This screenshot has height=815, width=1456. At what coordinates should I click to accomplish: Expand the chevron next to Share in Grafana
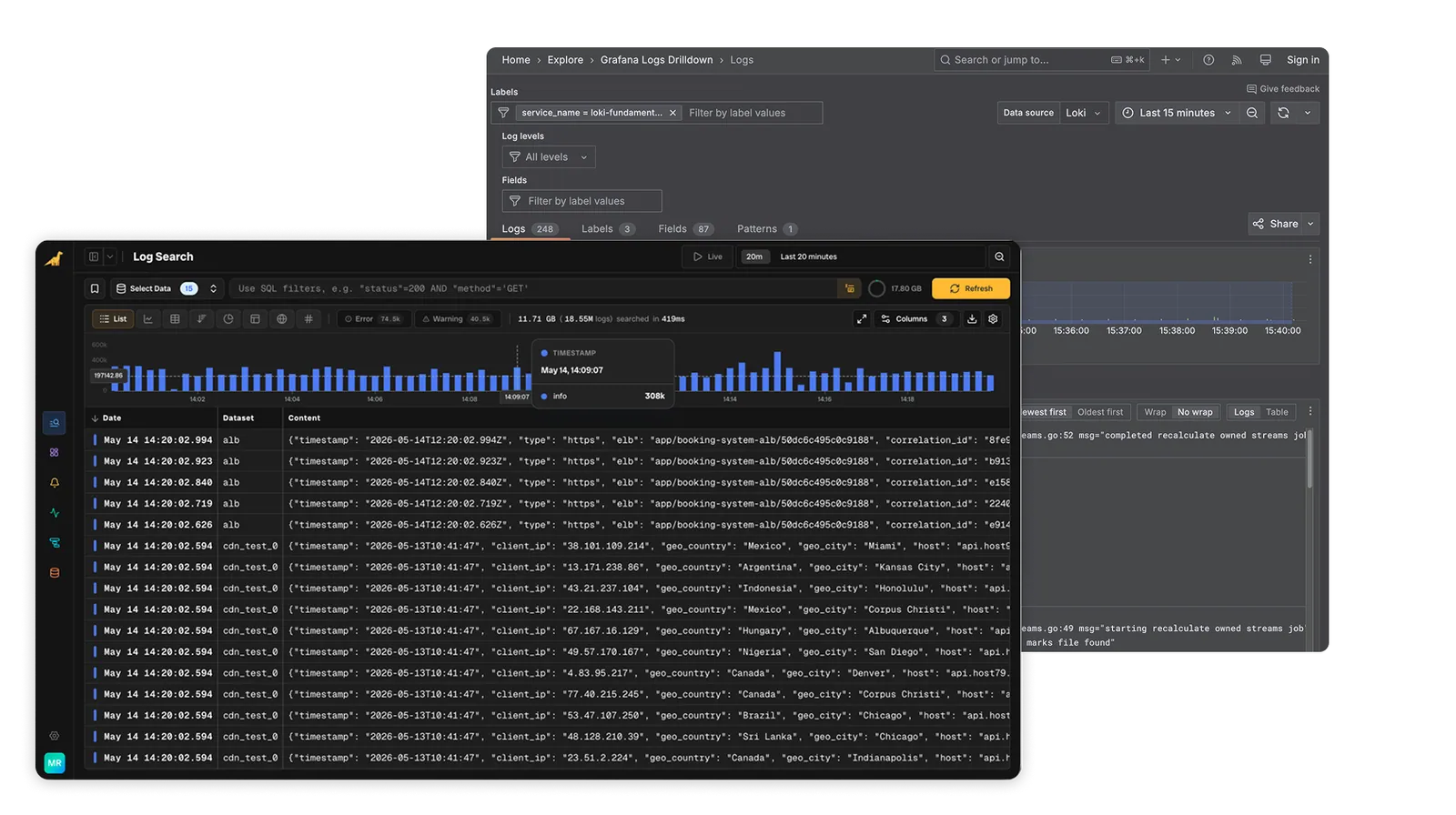point(1310,224)
